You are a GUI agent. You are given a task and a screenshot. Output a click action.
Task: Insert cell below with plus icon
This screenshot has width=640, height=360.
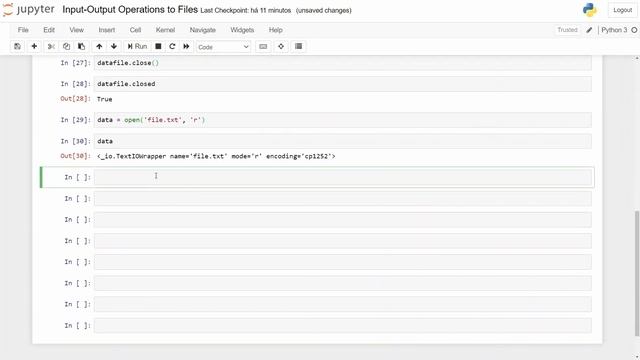pos(34,47)
